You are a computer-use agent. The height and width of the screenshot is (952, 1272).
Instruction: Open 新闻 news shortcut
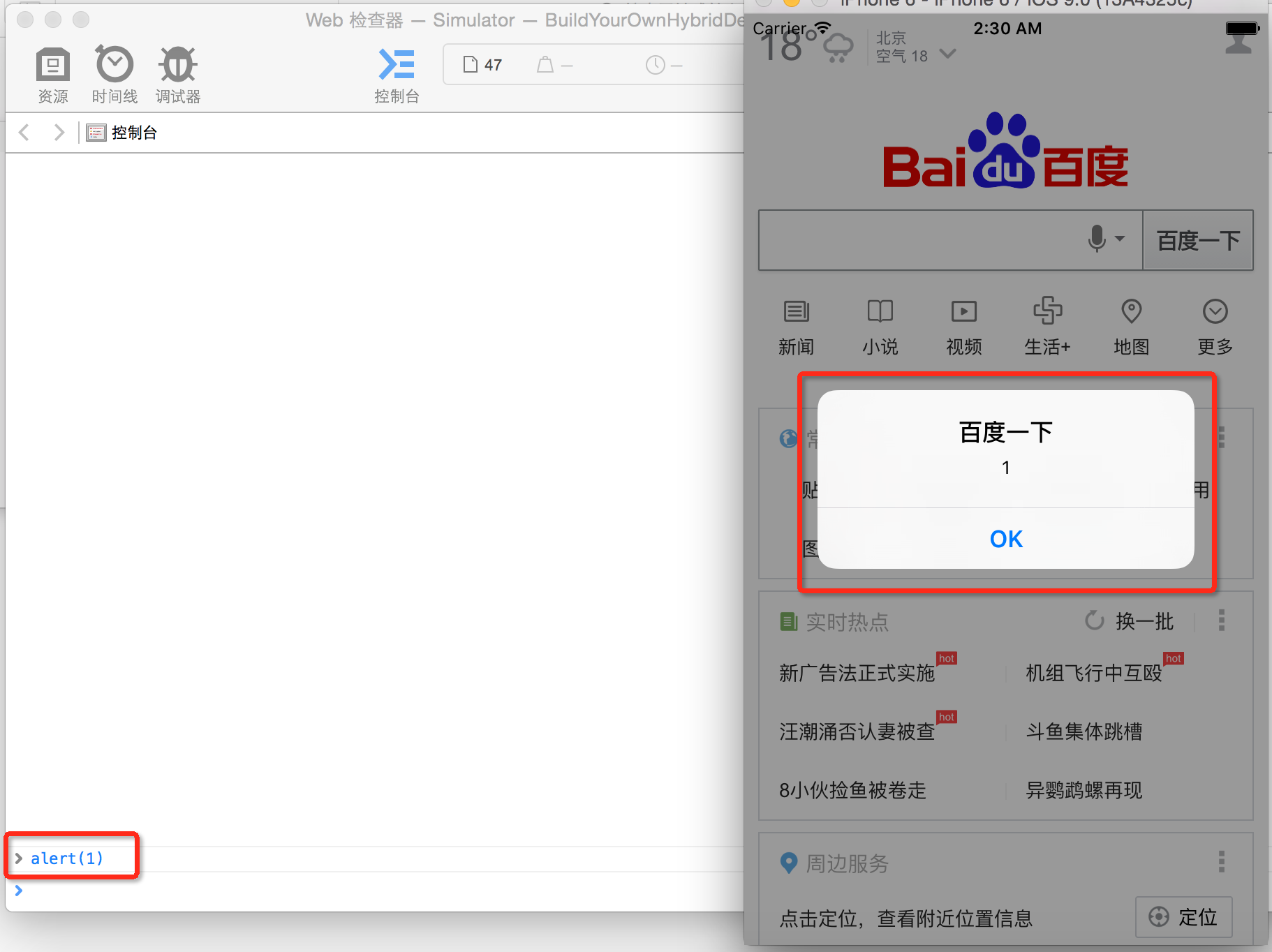click(x=796, y=328)
